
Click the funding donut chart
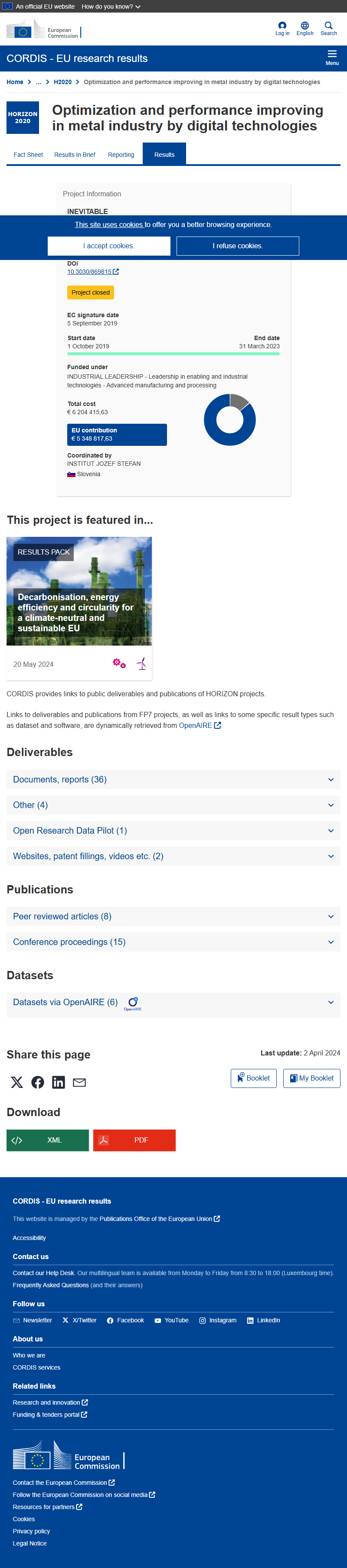[230, 420]
